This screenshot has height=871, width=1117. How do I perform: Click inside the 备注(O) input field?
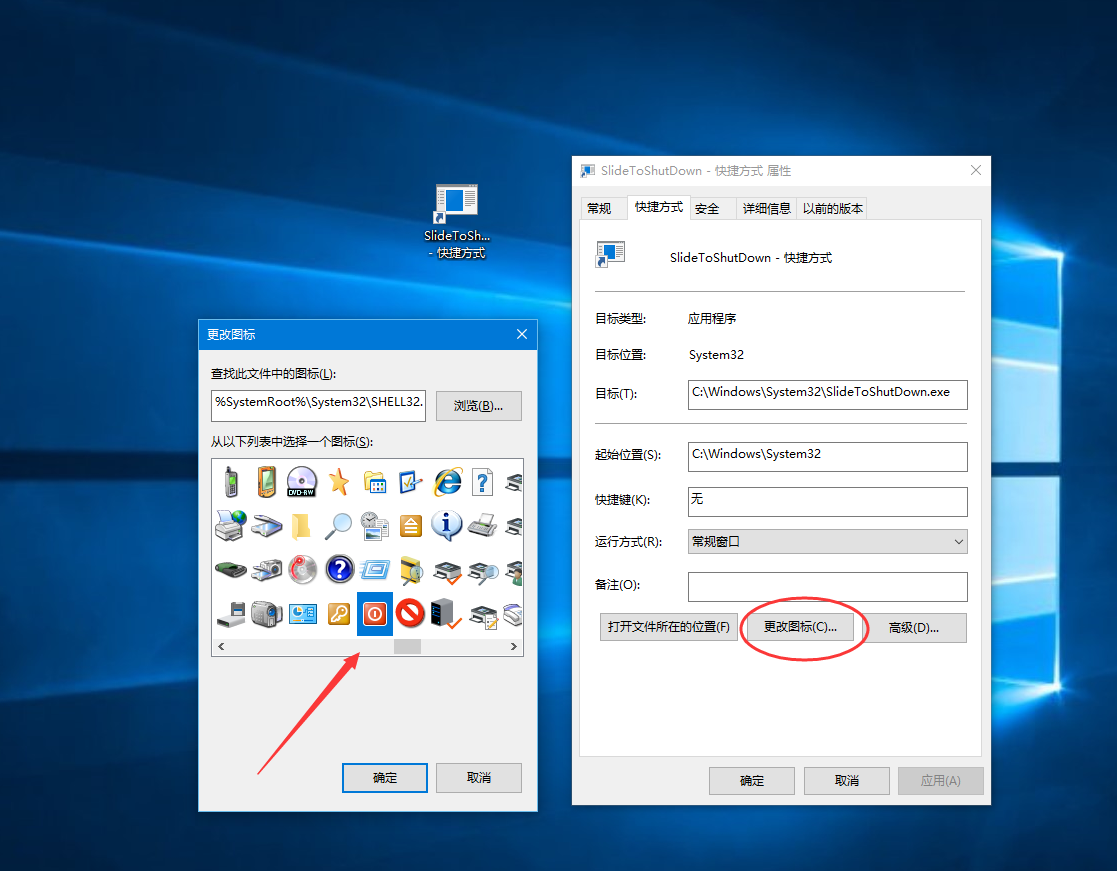(827, 587)
